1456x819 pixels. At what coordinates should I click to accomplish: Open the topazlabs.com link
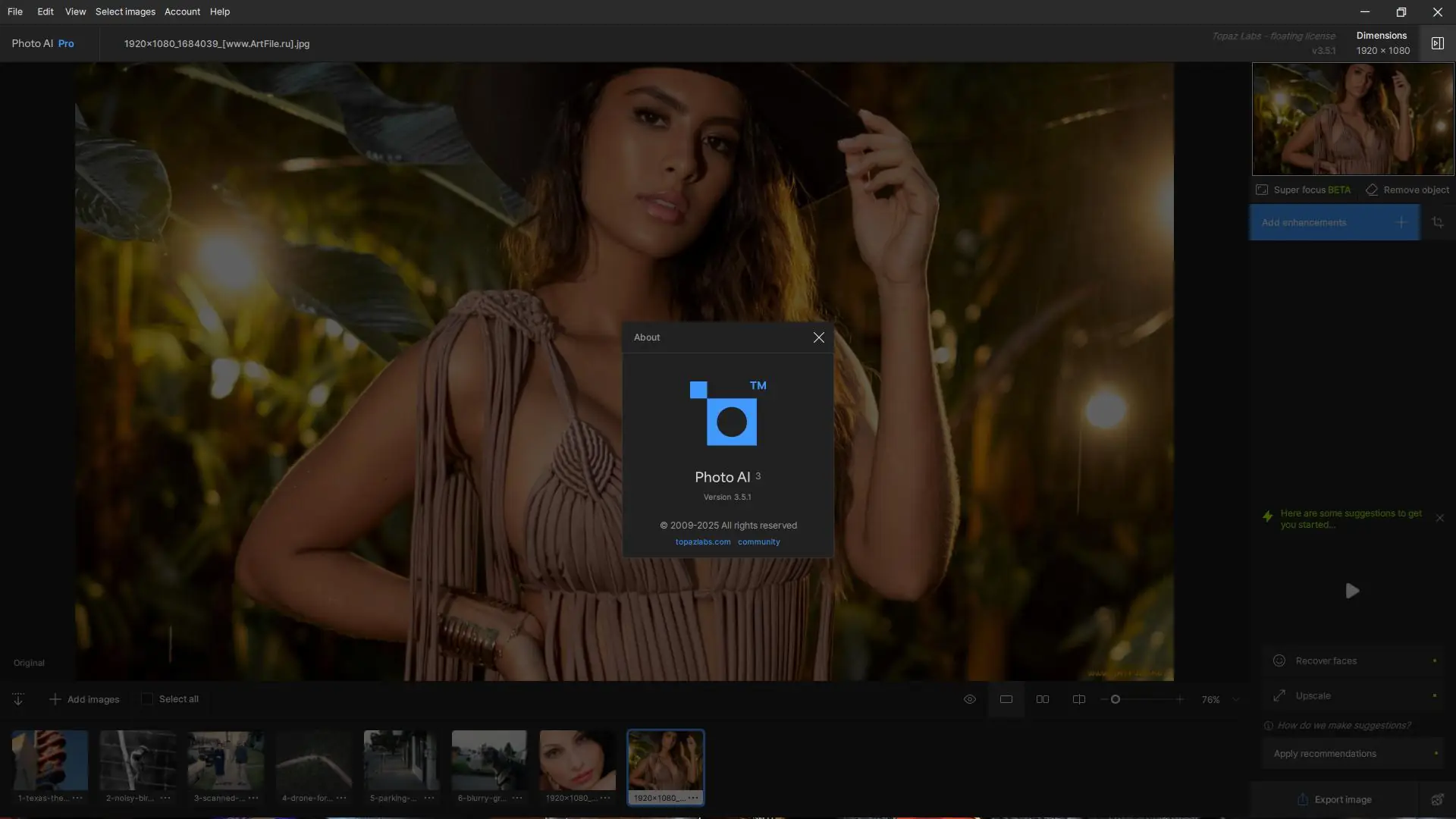(703, 542)
